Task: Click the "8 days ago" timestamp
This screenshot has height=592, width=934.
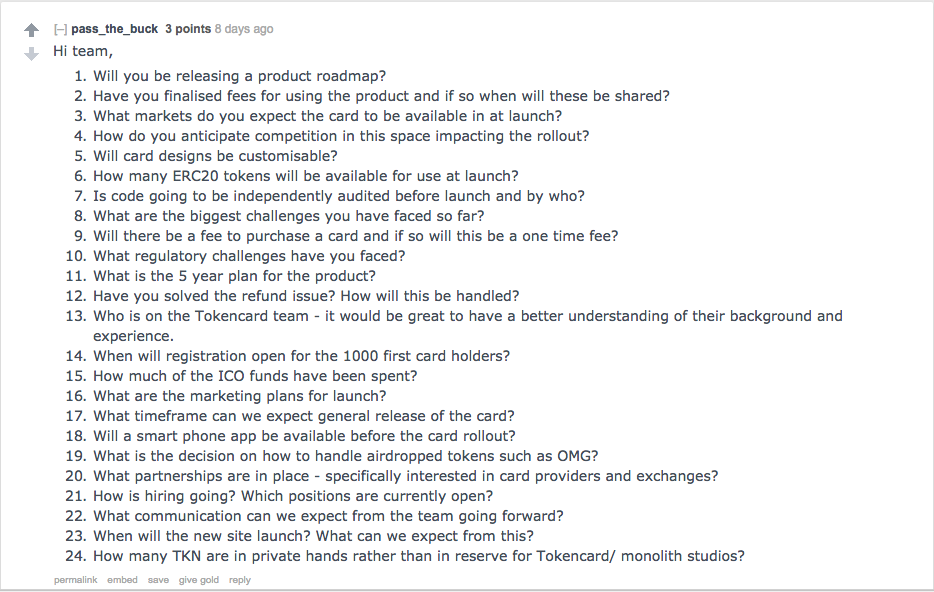Action: 244,29
